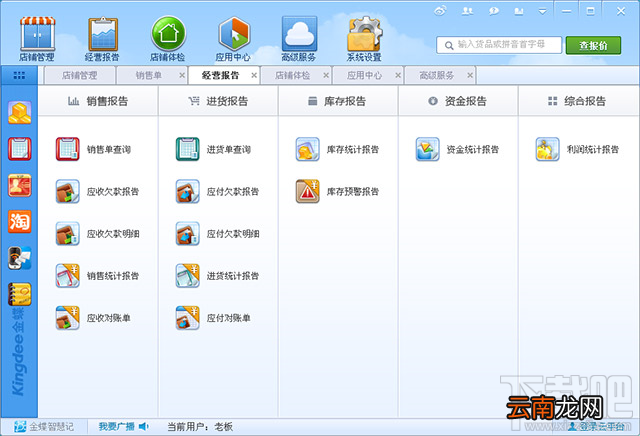Viewport: 640px width, 436px height.
Task: Close the 销售单 tab
Action: pos(182,76)
